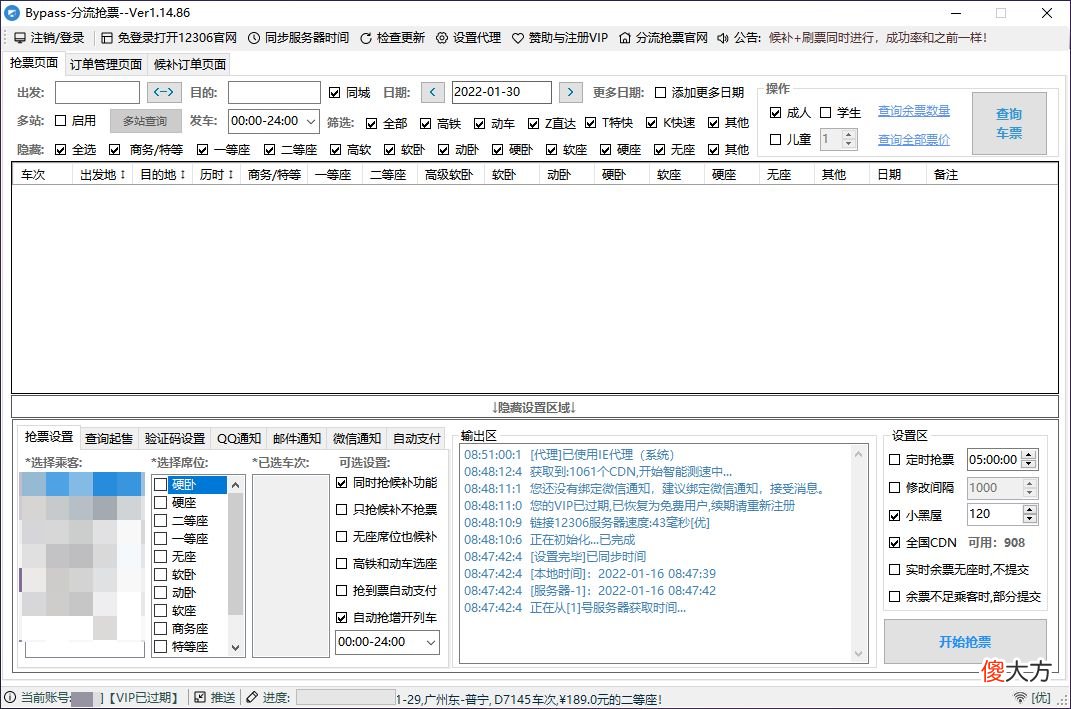Image resolution: width=1071 pixels, height=709 pixels.
Task: Uncheck 同时抢候补功能 option
Action: 342,482
